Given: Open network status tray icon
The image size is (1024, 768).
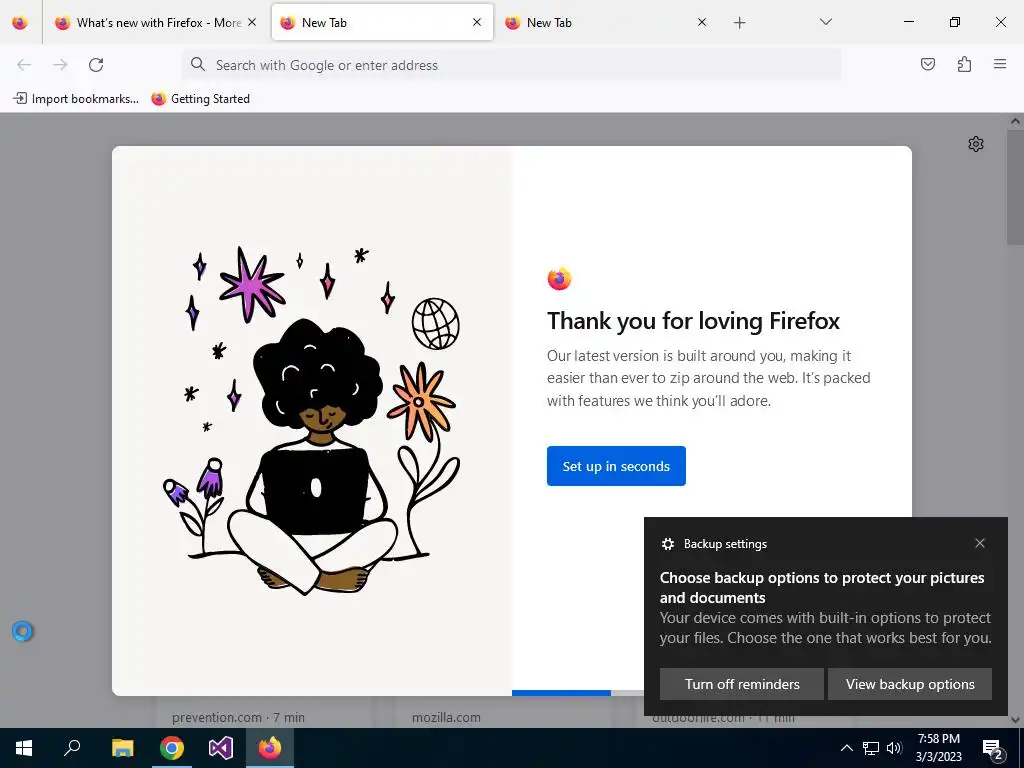Looking at the screenshot, I should [x=871, y=748].
